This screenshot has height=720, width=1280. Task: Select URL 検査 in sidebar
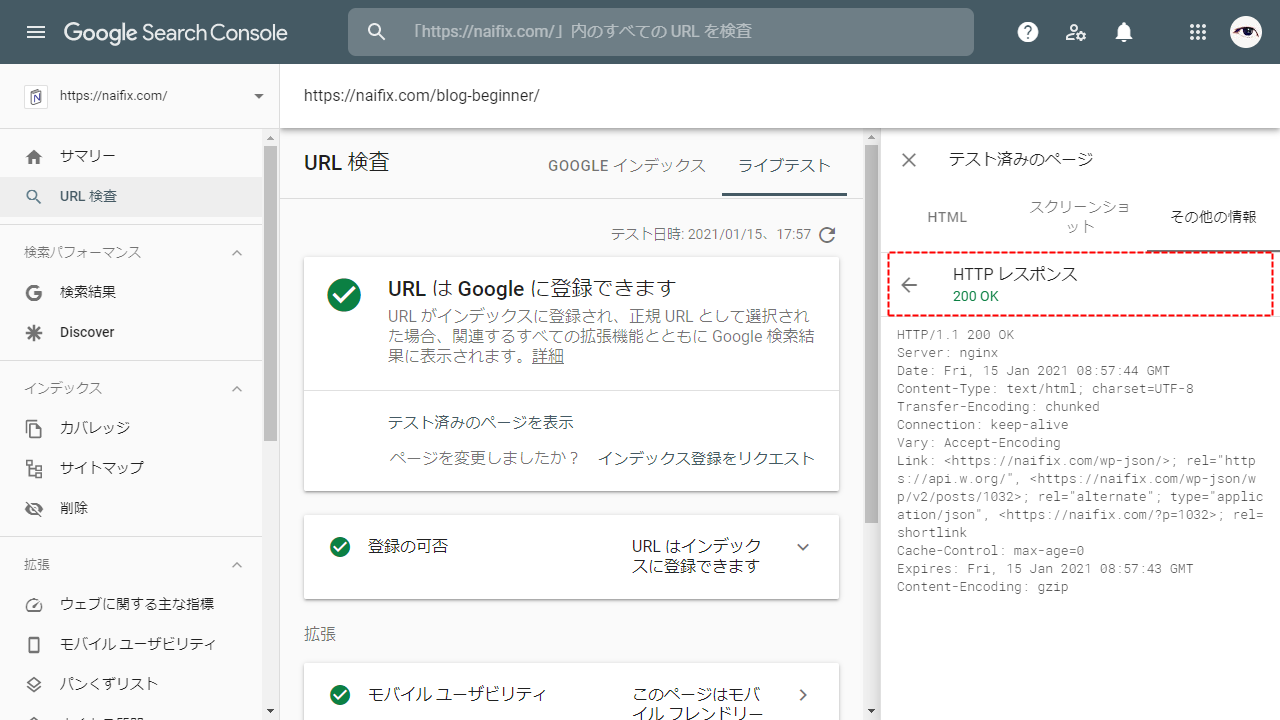(132, 197)
